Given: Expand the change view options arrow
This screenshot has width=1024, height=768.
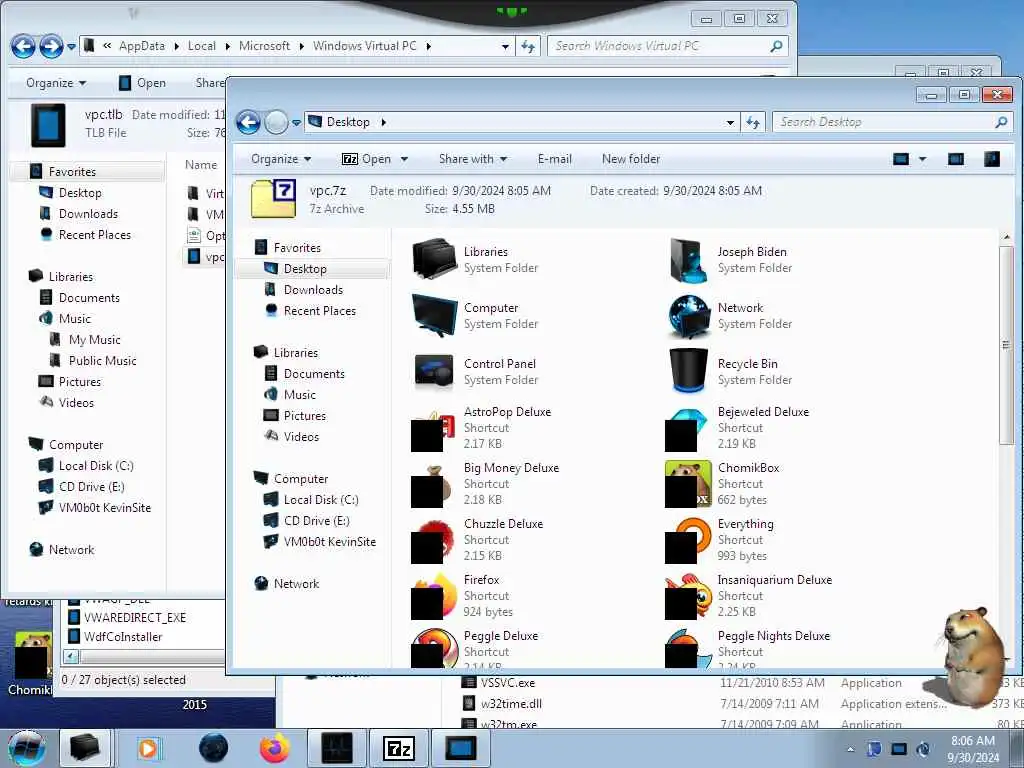Looking at the screenshot, I should (922, 159).
